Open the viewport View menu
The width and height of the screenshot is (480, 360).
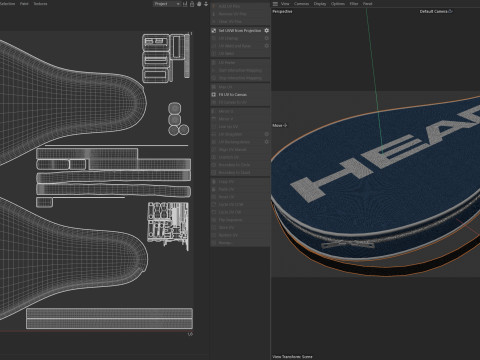coord(285,4)
